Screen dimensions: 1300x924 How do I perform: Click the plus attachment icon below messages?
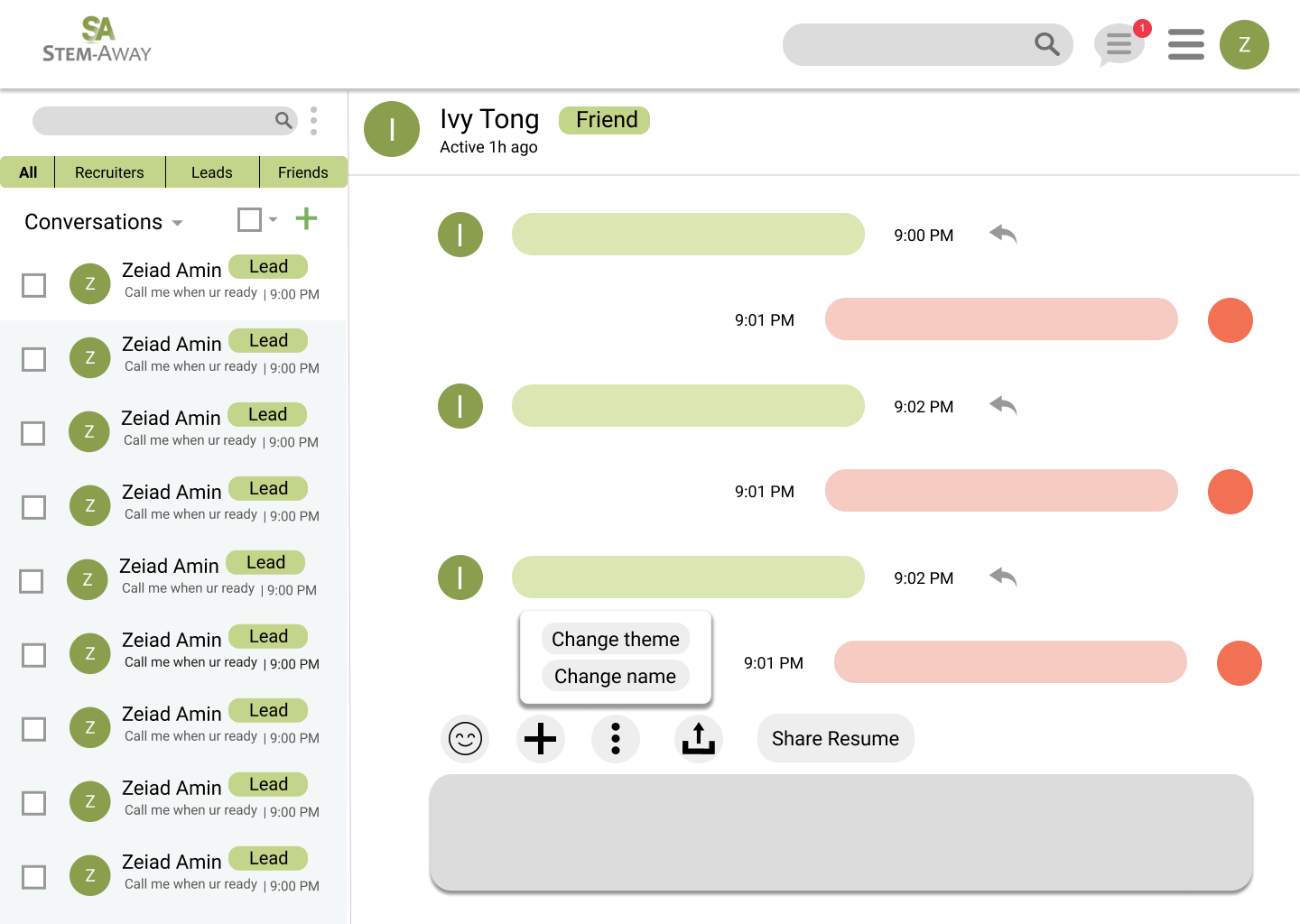click(541, 739)
